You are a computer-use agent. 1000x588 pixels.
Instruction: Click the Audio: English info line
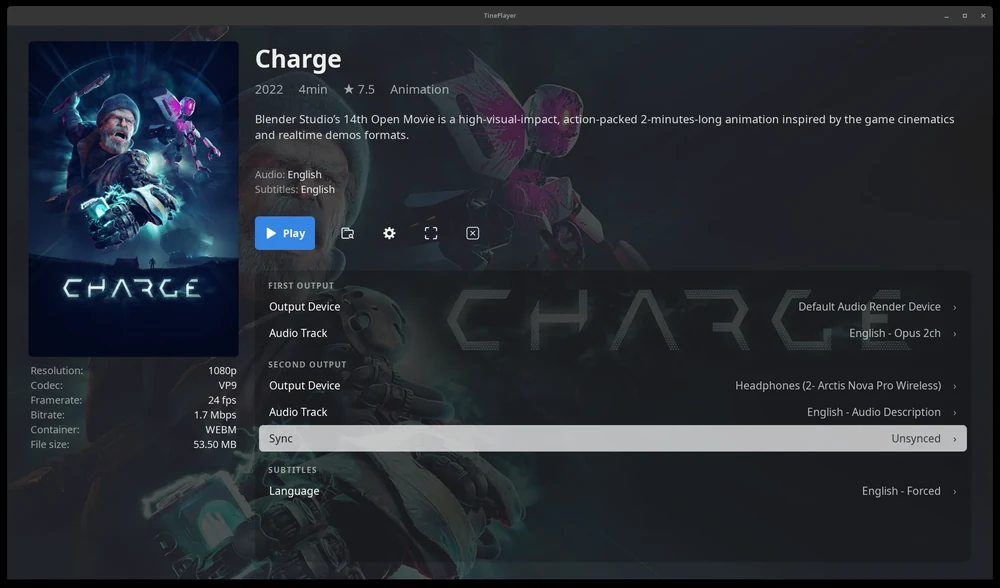click(x=288, y=174)
